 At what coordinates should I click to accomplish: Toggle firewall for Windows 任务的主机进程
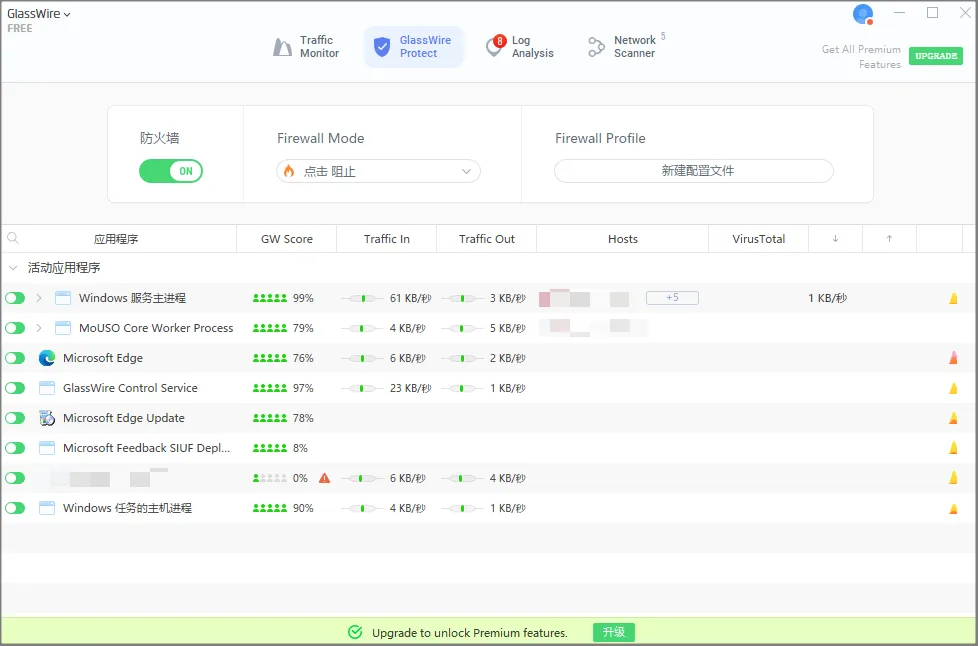click(x=15, y=508)
